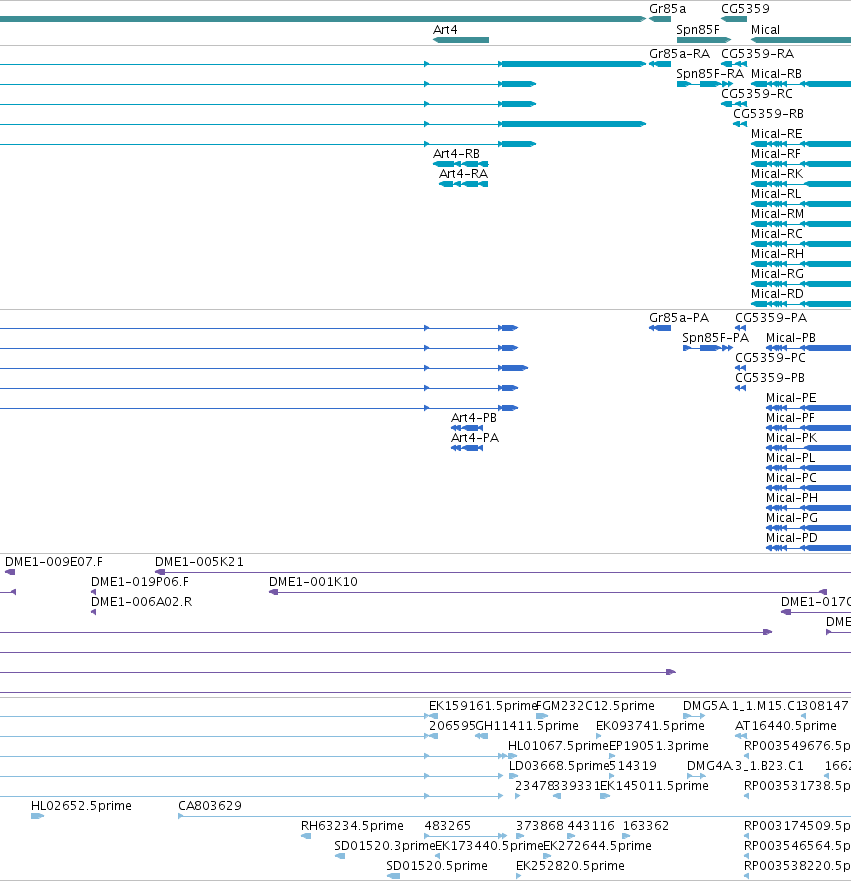The height and width of the screenshot is (881, 851).
Task: Select the Mical-RF transcript
Action: (801, 164)
